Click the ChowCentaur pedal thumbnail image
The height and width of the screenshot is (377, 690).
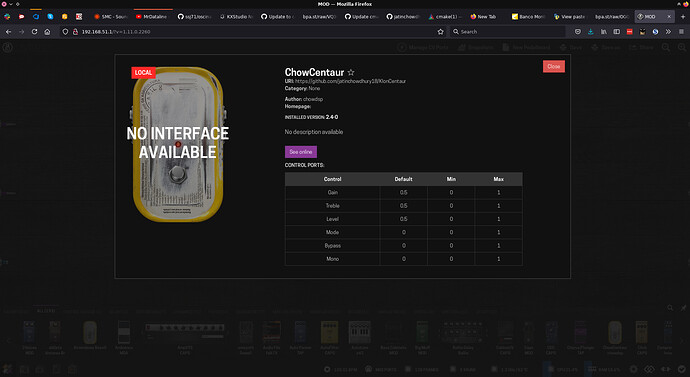click(178, 144)
